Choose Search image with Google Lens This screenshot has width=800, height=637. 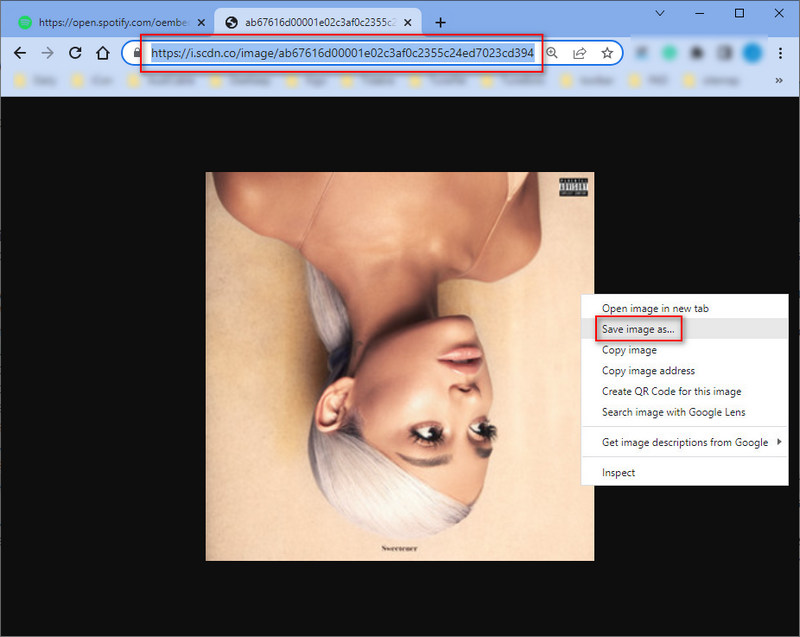pos(673,412)
